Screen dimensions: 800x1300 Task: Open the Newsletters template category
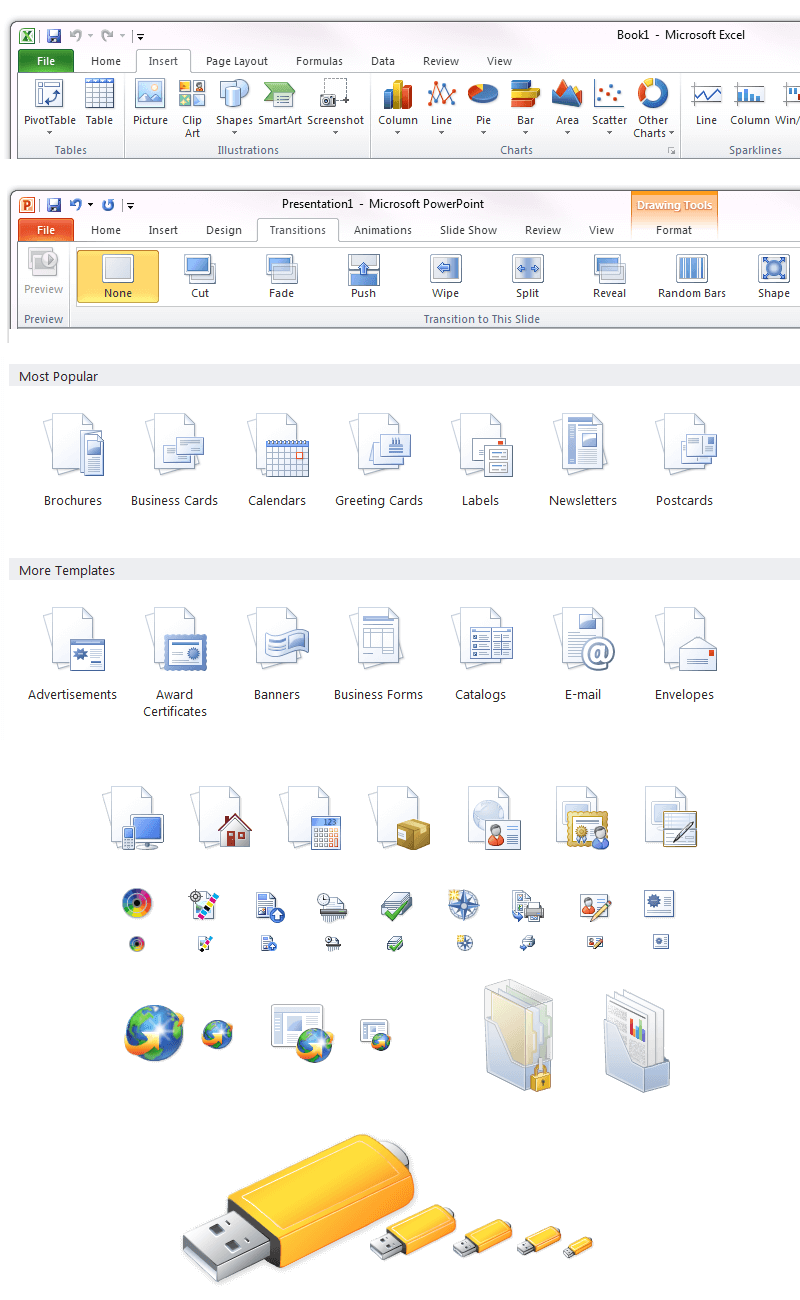pyautogui.click(x=583, y=459)
